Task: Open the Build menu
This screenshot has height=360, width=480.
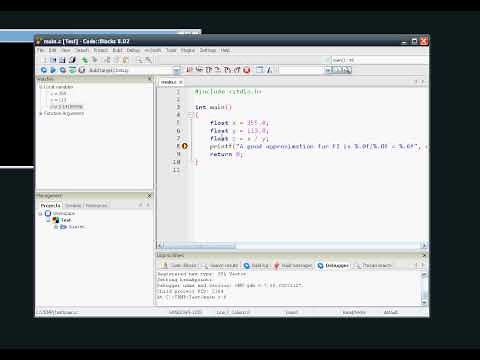Action: (x=118, y=50)
